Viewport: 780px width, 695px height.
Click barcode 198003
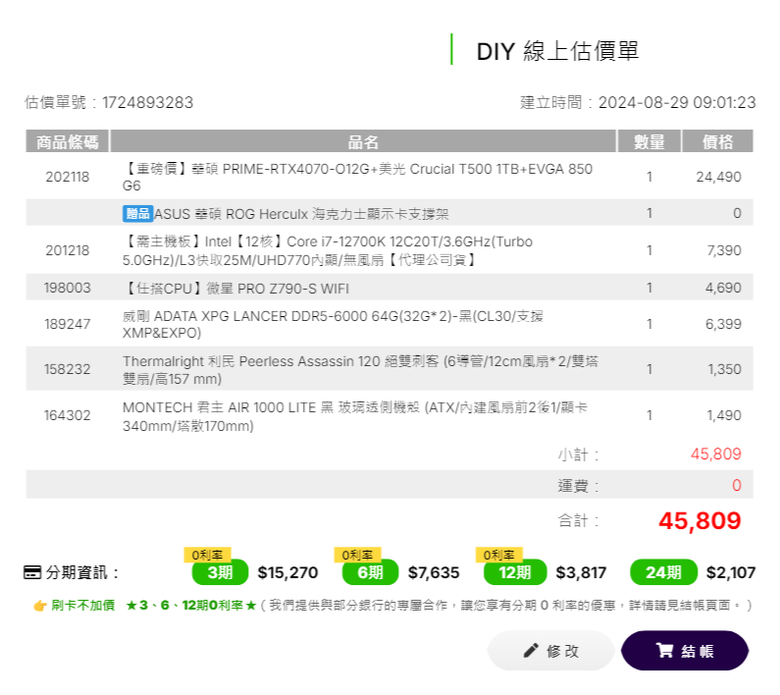click(67, 288)
